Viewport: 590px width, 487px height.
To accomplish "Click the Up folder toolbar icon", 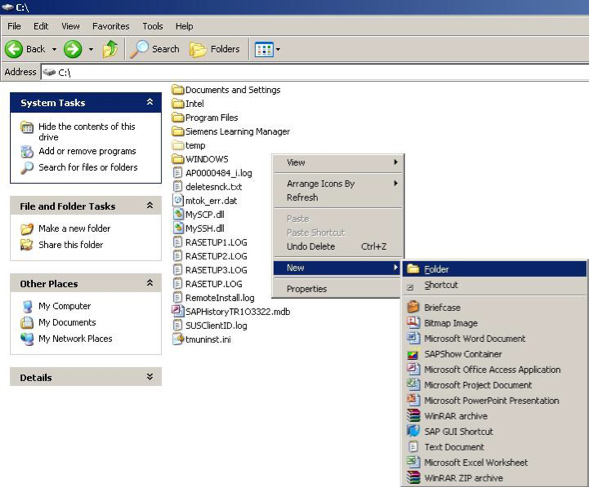I will point(110,49).
